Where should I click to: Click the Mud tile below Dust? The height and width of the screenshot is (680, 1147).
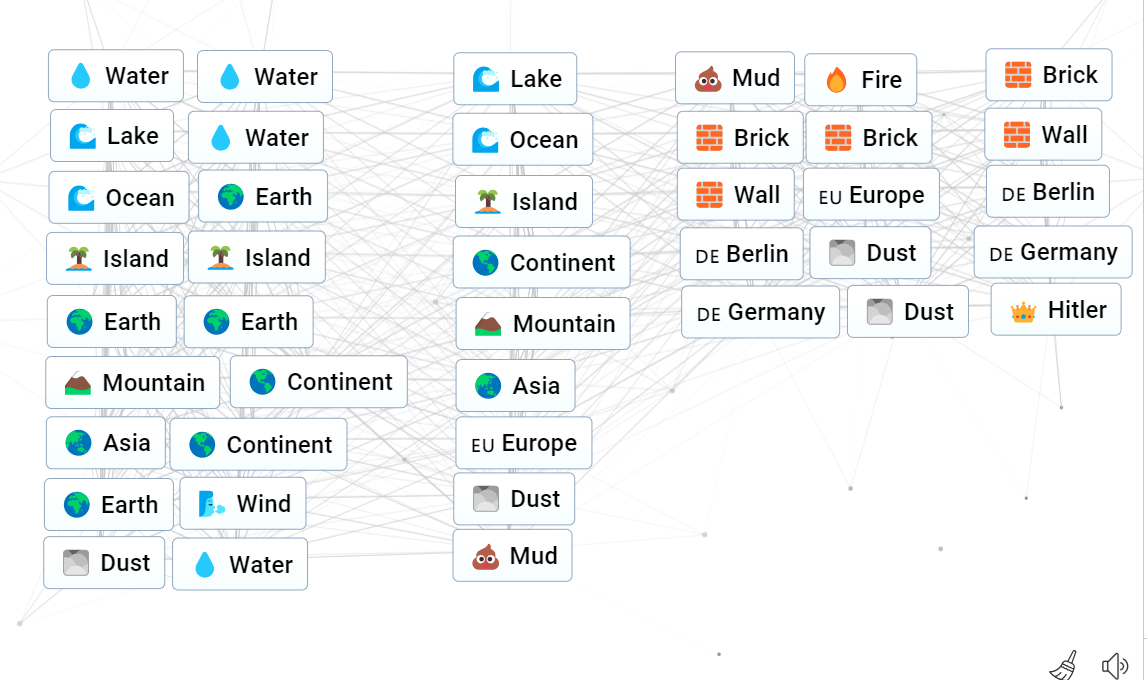coord(512,556)
